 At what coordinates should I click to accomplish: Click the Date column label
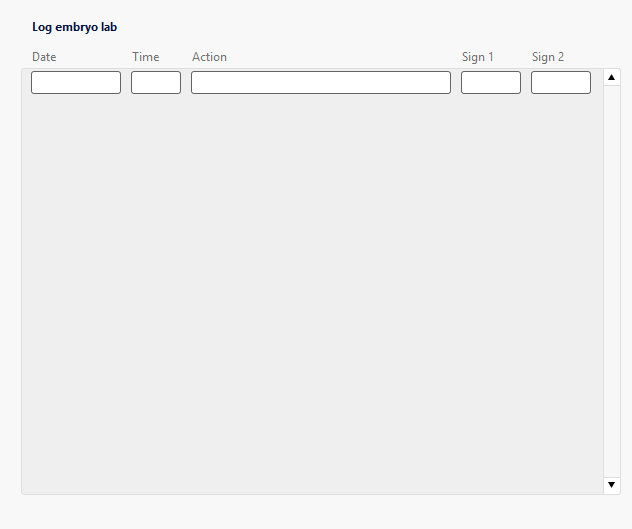[44, 57]
